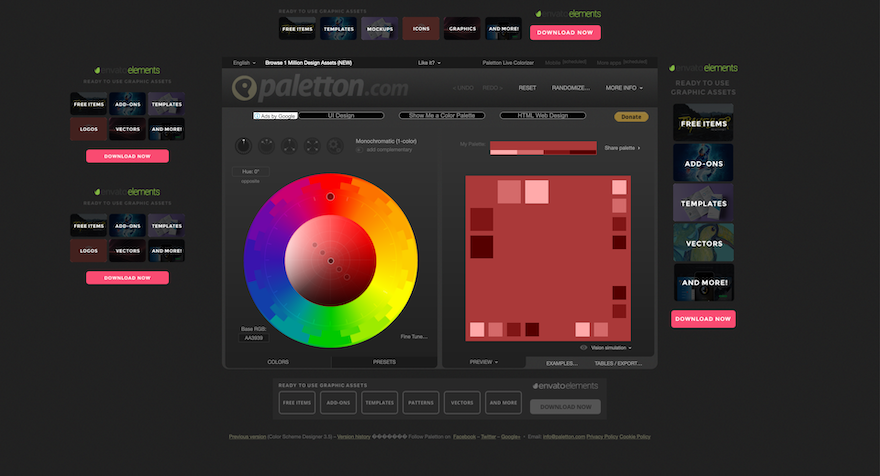Click the Base RGB AA3939 field

tap(254, 338)
